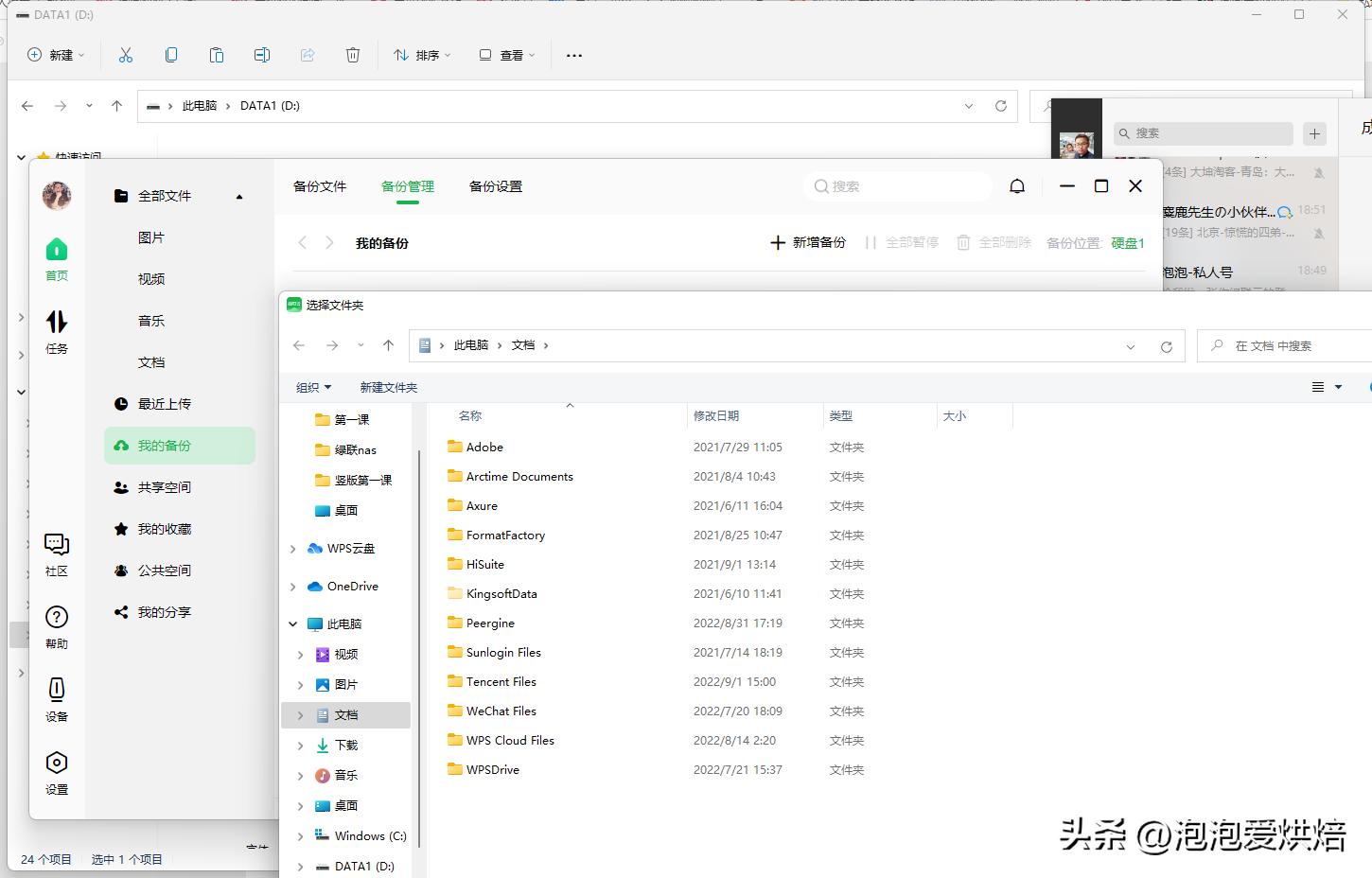Click the 帮助 (Help) sidebar icon
The height and width of the screenshot is (878, 1372).
[x=57, y=624]
